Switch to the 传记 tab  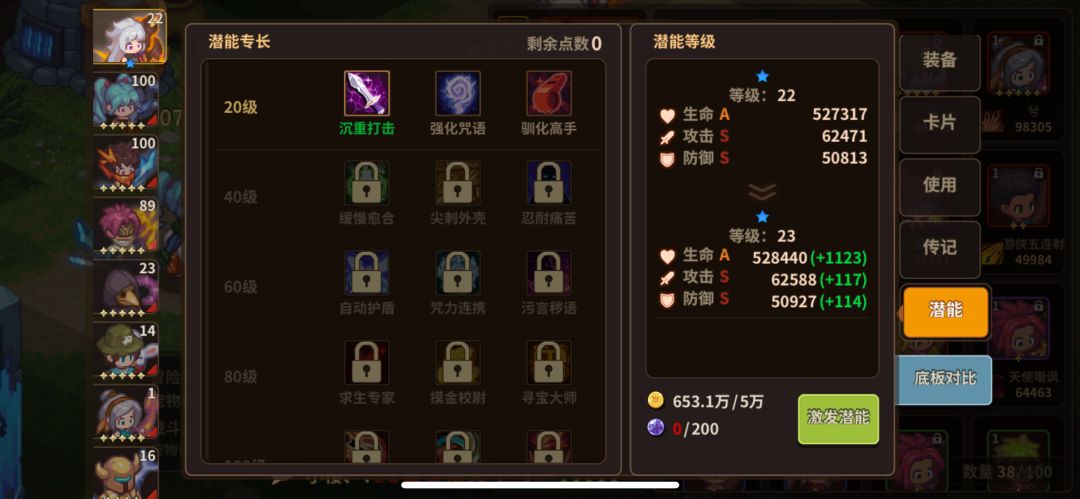[x=939, y=248]
